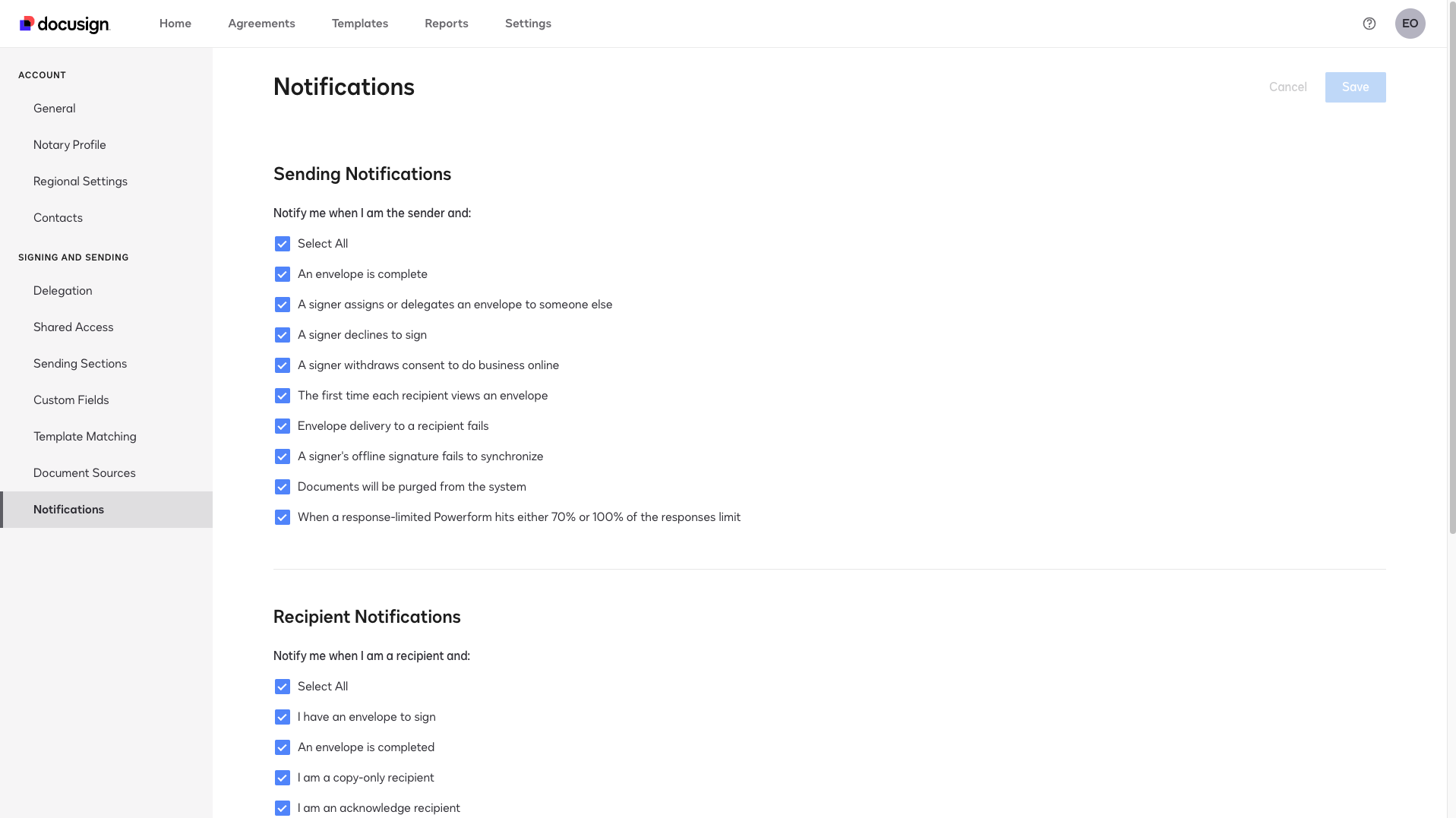This screenshot has width=1456, height=818.
Task: Click the Docusign logo
Action: click(65, 24)
